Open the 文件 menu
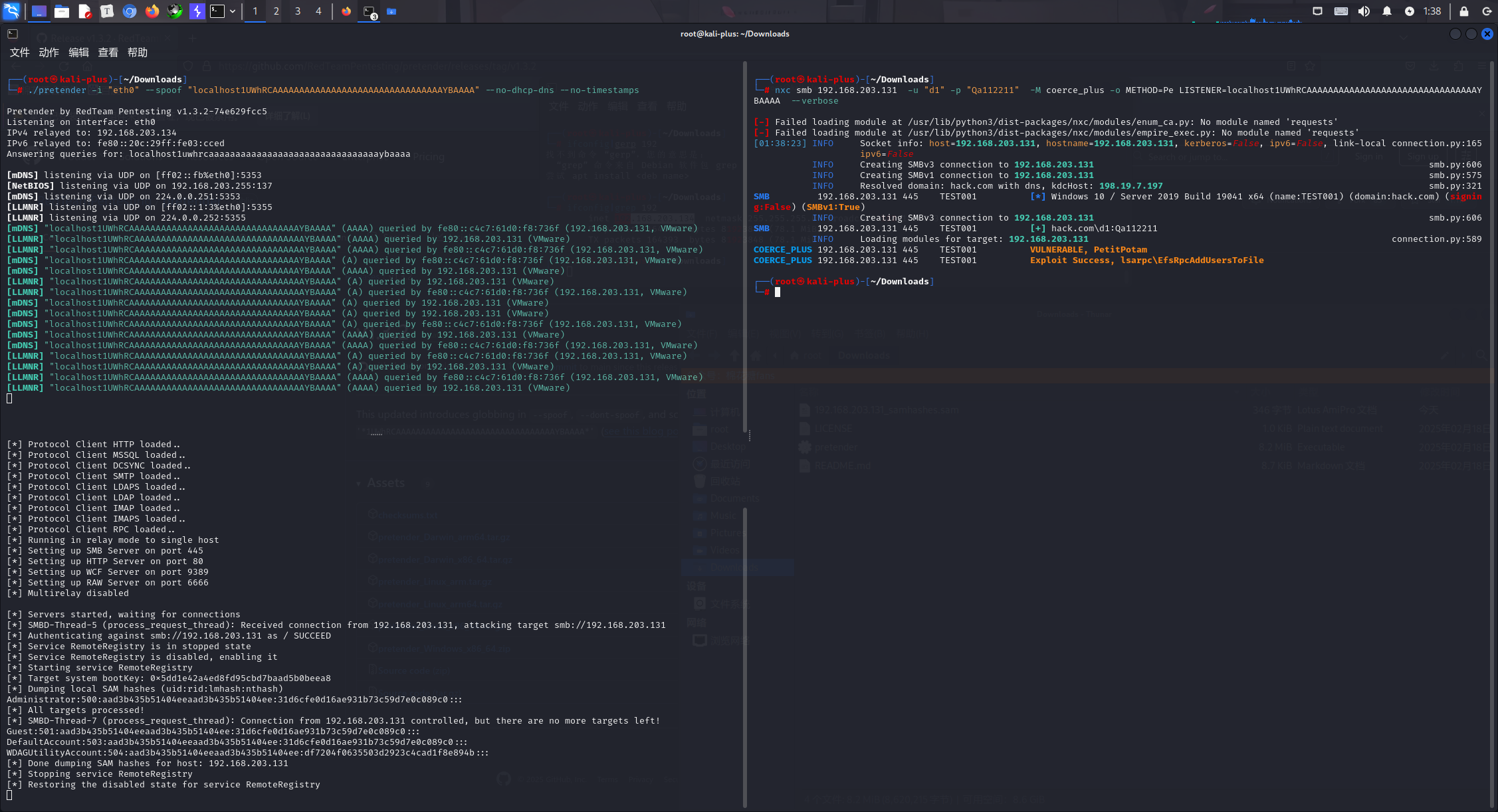Viewport: 1498px width, 812px height. coord(19,52)
